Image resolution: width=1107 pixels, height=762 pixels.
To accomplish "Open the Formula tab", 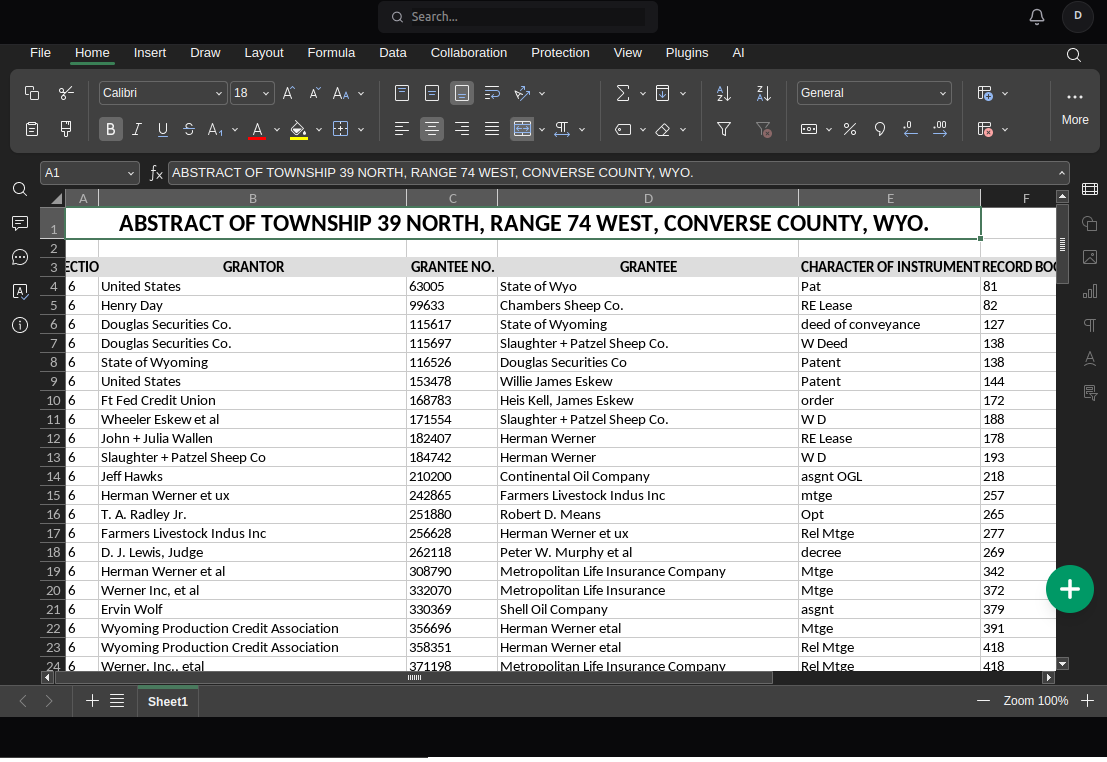I will [x=331, y=53].
